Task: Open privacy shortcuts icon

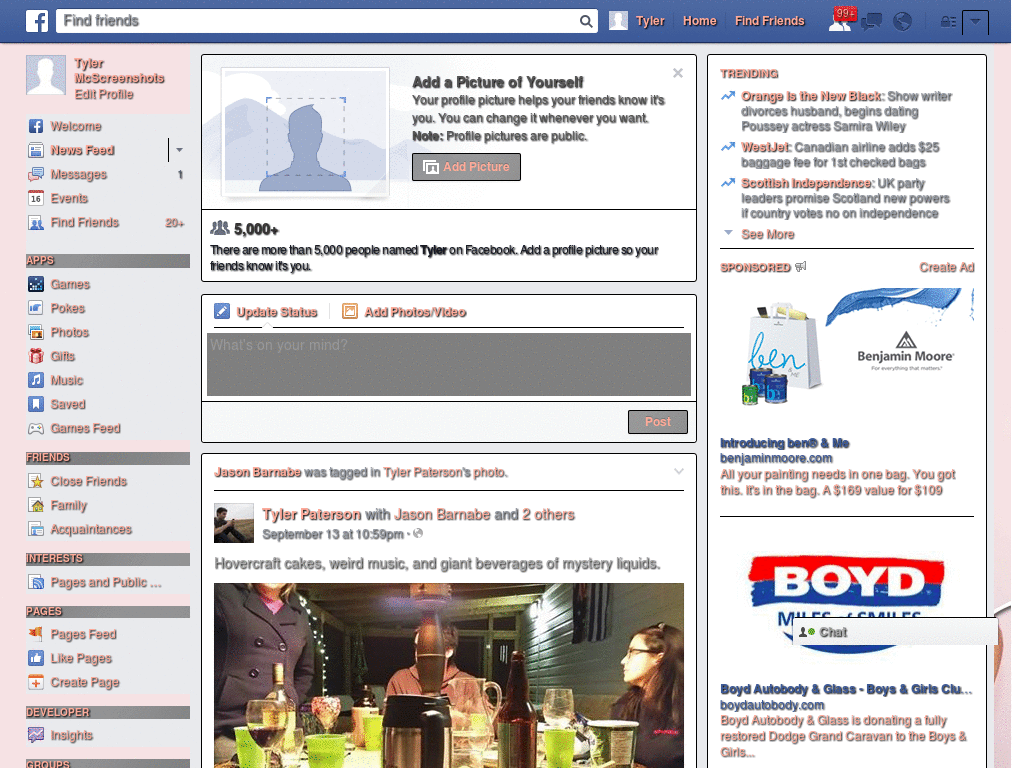Action: point(948,20)
